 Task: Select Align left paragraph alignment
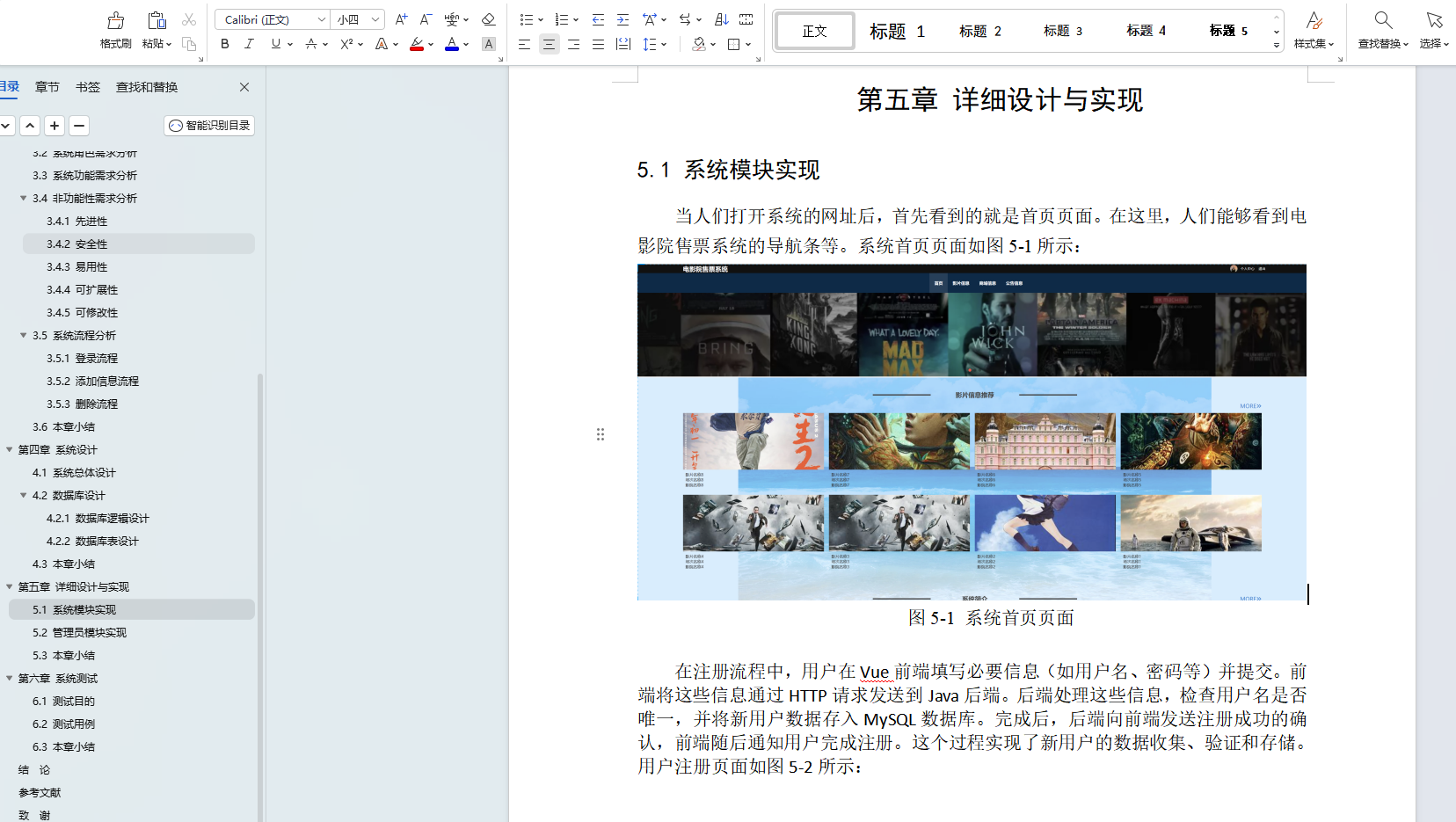coord(524,44)
